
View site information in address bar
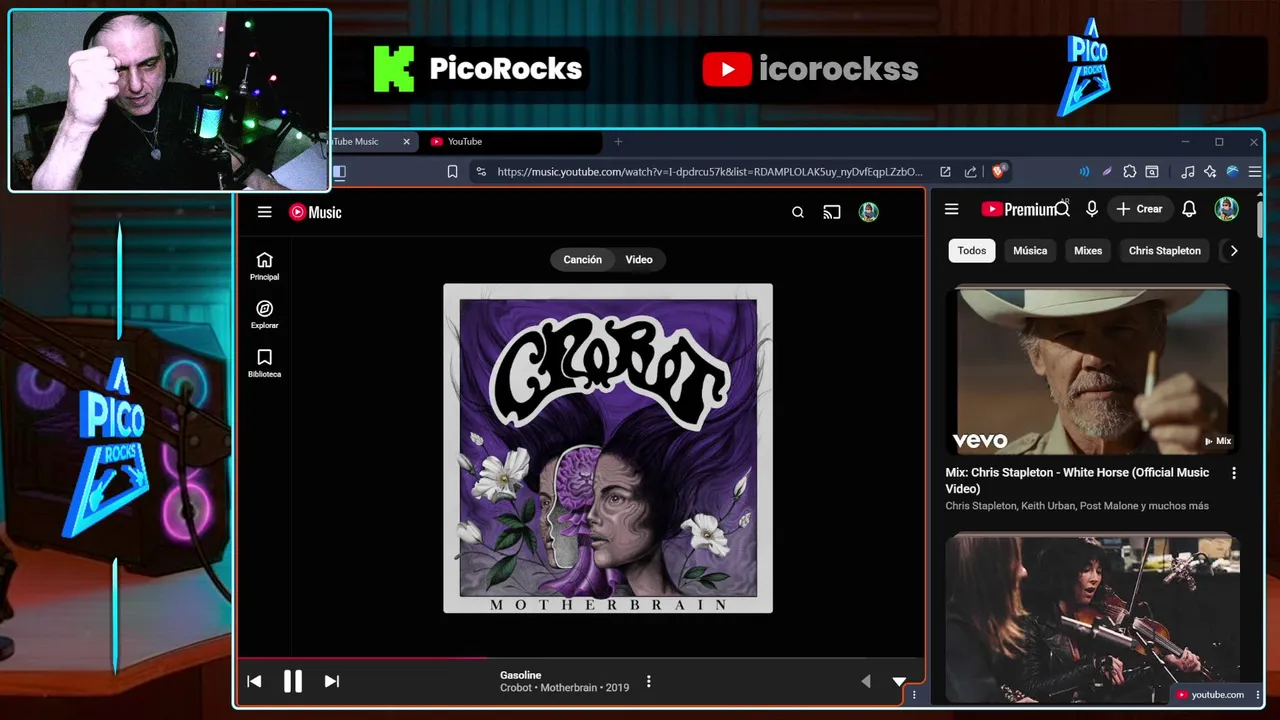[481, 172]
